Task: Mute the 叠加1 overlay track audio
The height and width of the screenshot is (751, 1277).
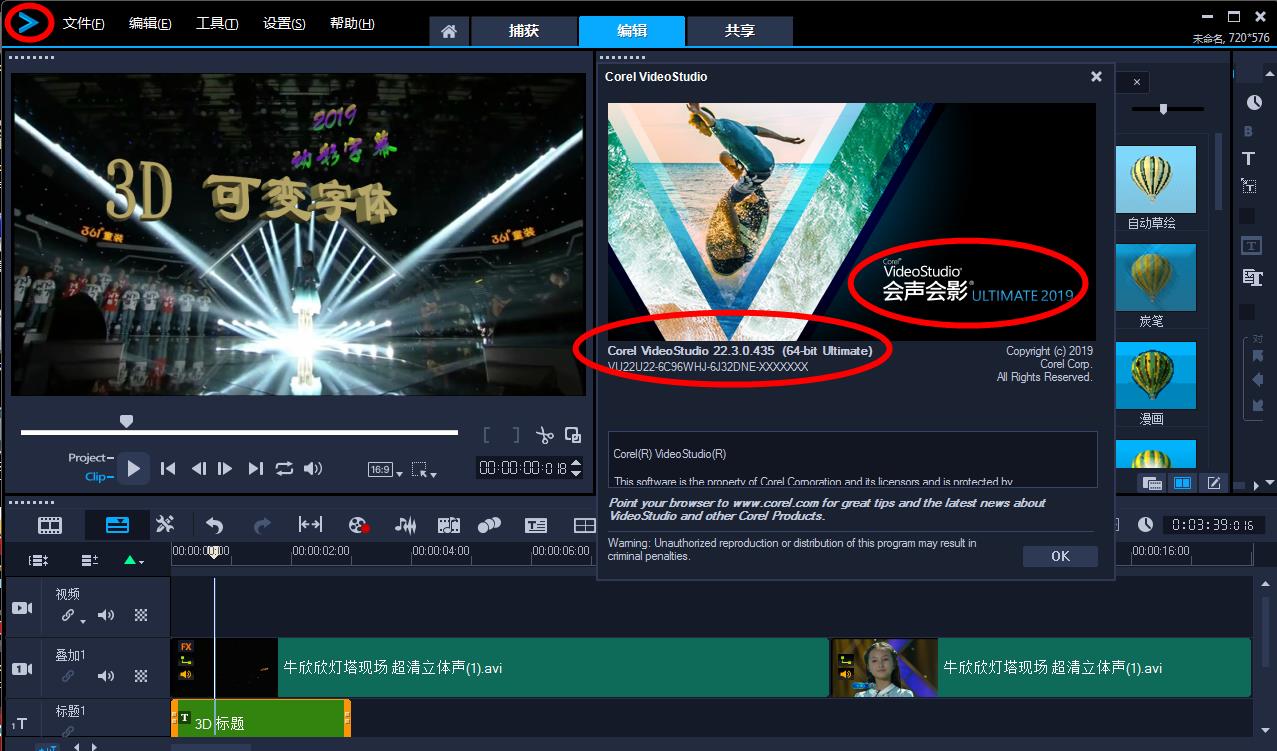Action: click(x=106, y=676)
